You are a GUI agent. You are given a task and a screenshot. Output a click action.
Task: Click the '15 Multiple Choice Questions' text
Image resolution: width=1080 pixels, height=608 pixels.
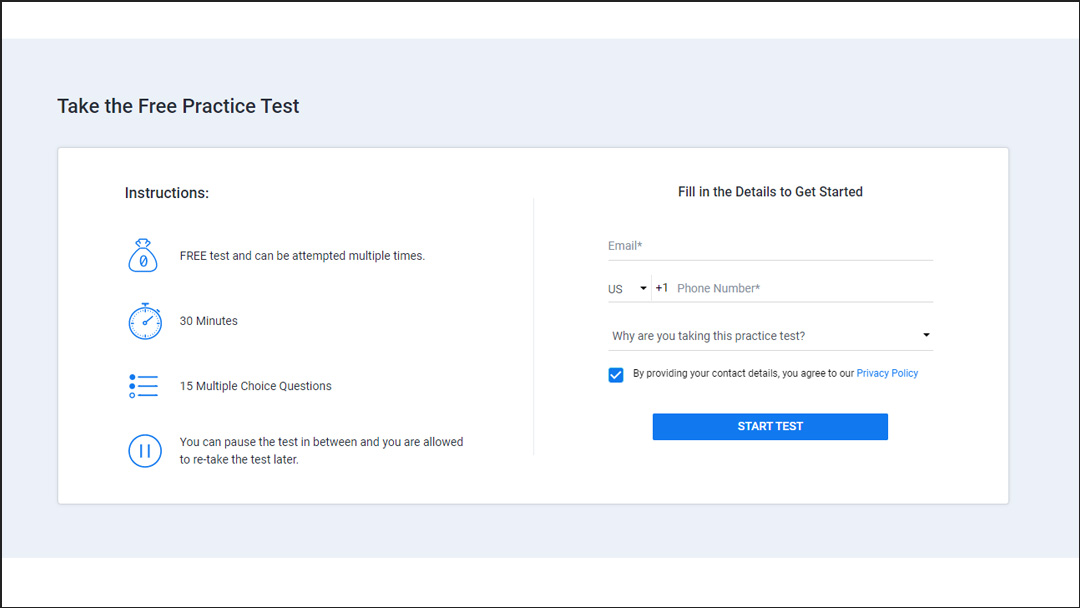tap(256, 386)
